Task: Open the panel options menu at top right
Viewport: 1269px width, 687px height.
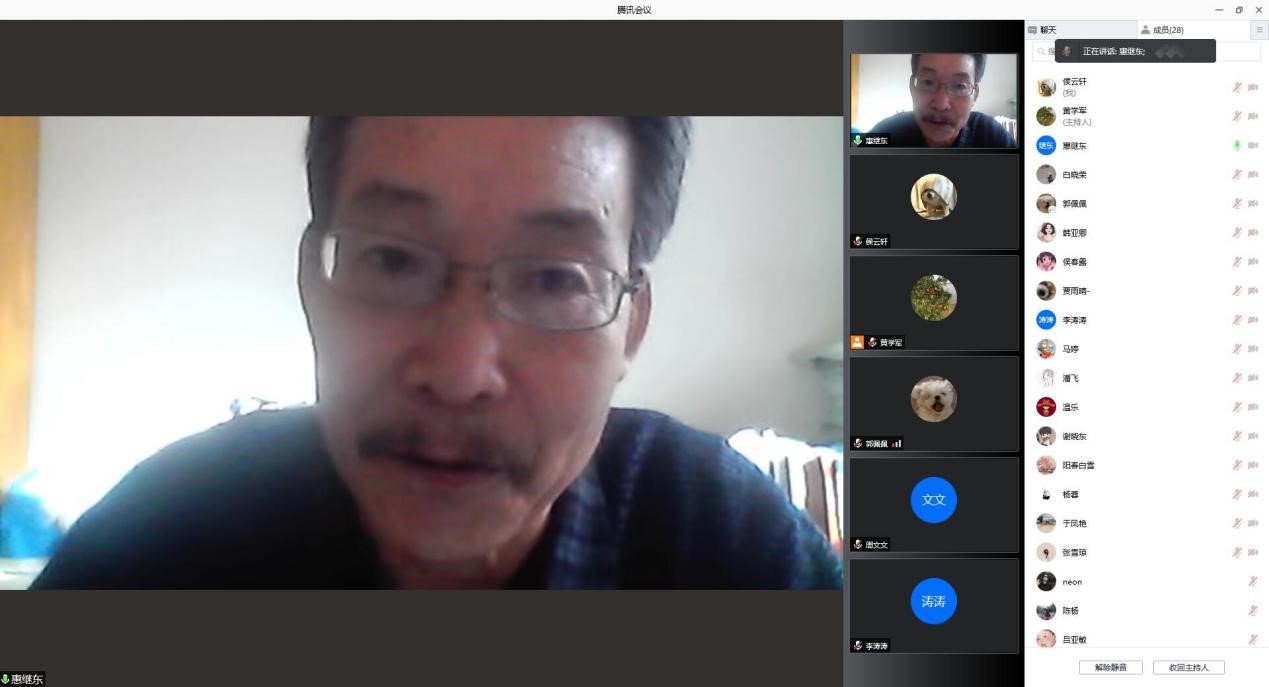Action: coord(1259,30)
